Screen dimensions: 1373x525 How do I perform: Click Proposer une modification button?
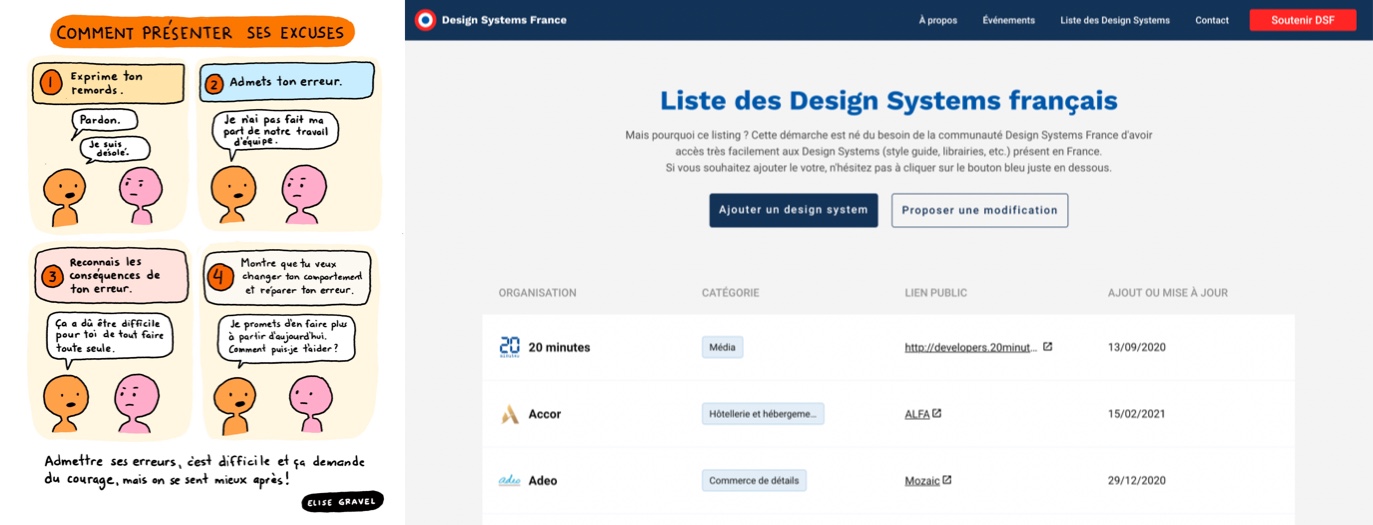pyautogui.click(x=979, y=210)
